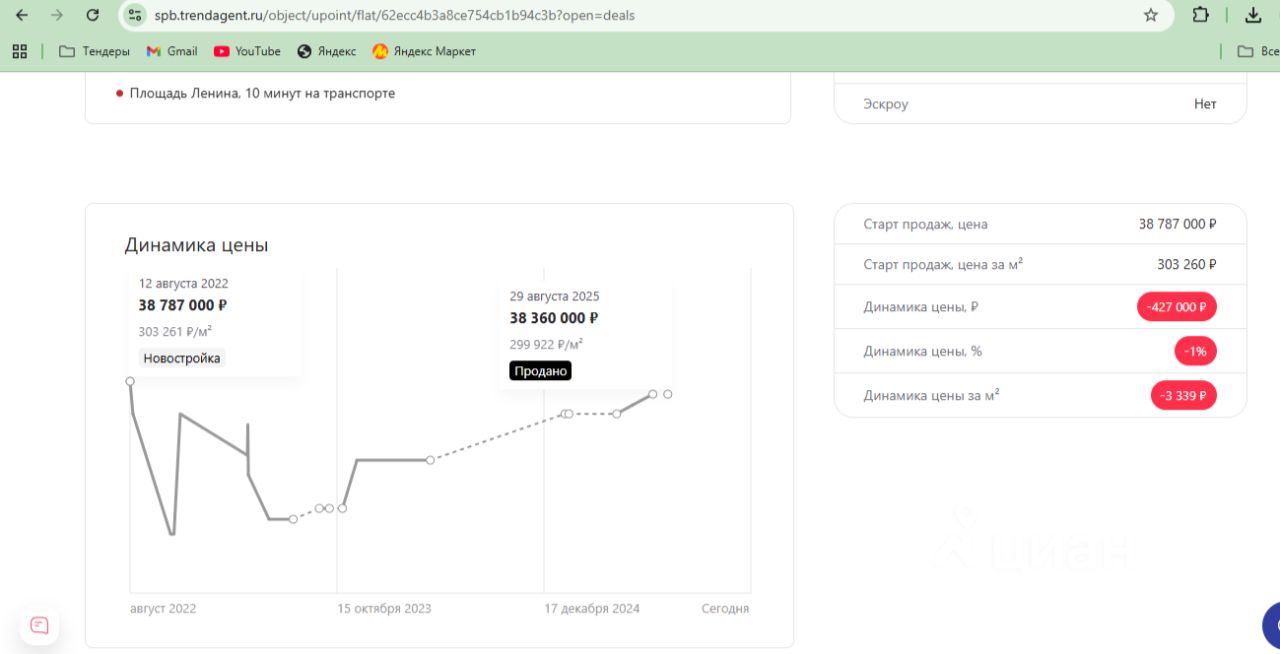Image resolution: width=1280 pixels, height=654 pixels.
Task: Click the -427 000 ₽ price dynamics badge
Action: [x=1177, y=307]
